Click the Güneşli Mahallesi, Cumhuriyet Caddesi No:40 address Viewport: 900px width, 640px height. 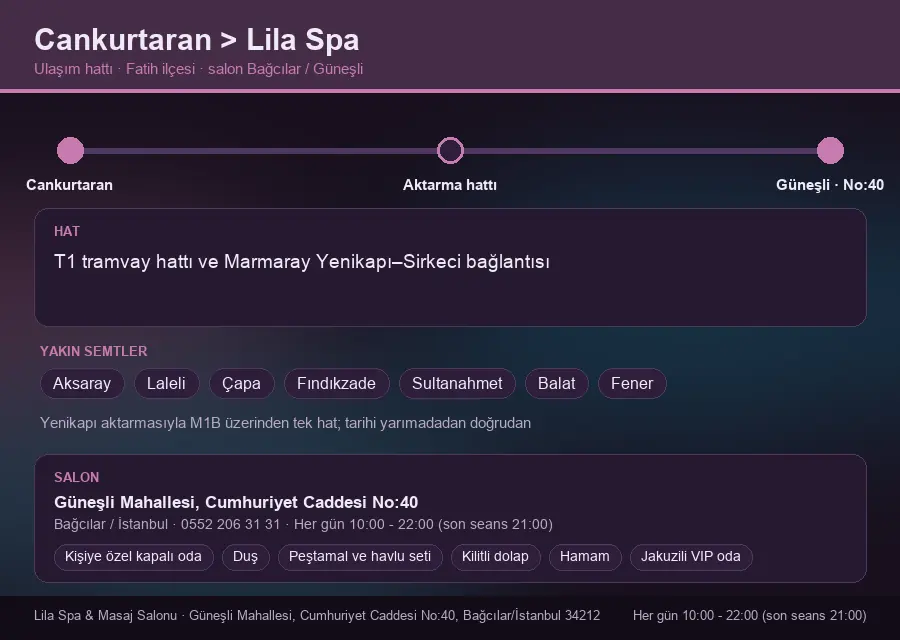coord(236,502)
